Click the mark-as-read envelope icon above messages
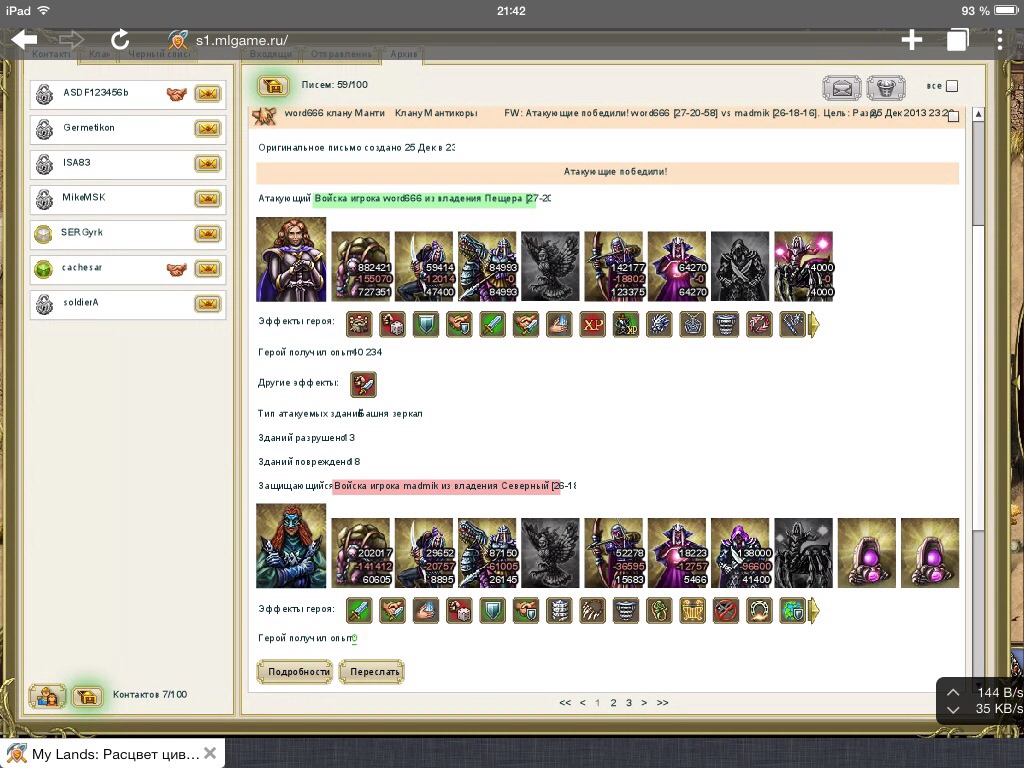Viewport: 1024px width, 768px height. point(842,88)
